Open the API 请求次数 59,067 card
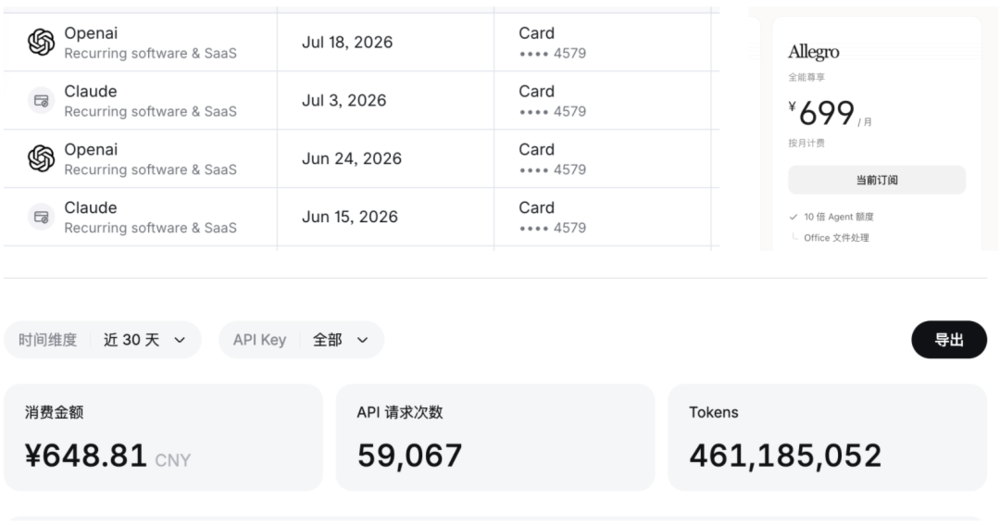This screenshot has height=526, width=1000. [495, 437]
